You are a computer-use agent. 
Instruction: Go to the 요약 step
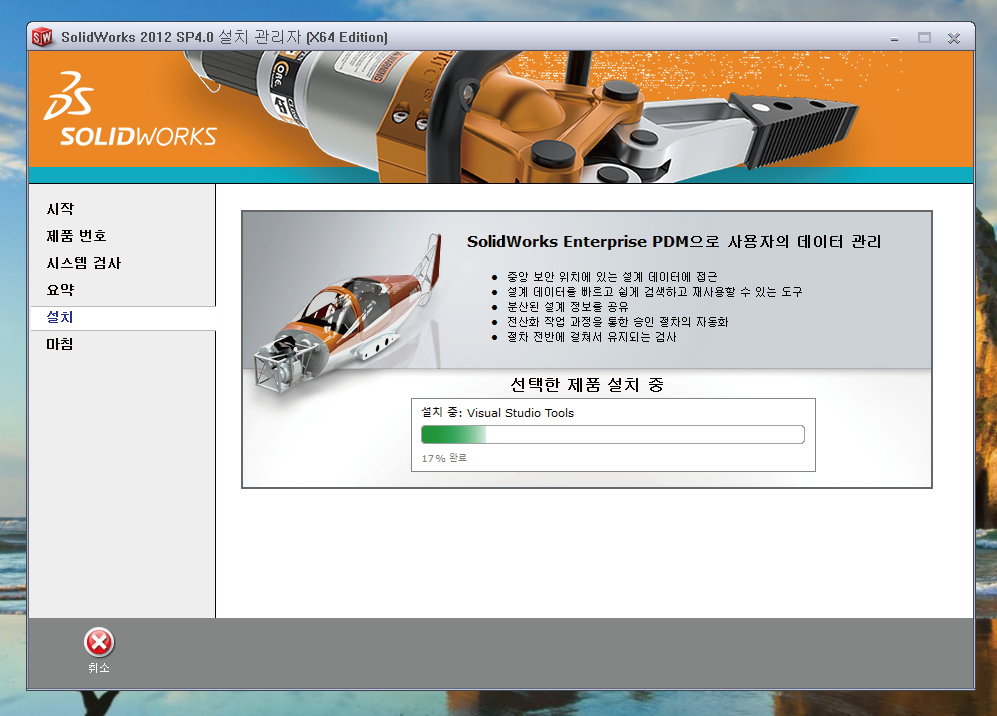click(x=60, y=290)
